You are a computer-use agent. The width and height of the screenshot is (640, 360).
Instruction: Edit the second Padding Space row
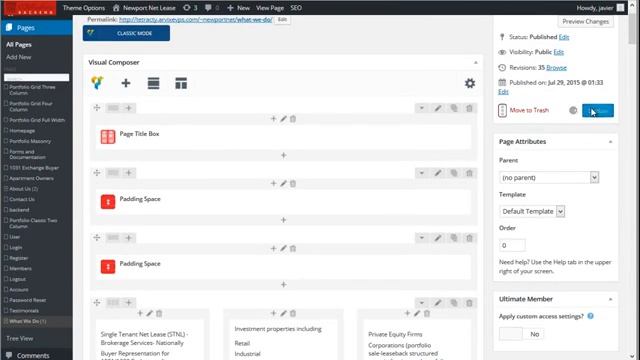click(438, 238)
